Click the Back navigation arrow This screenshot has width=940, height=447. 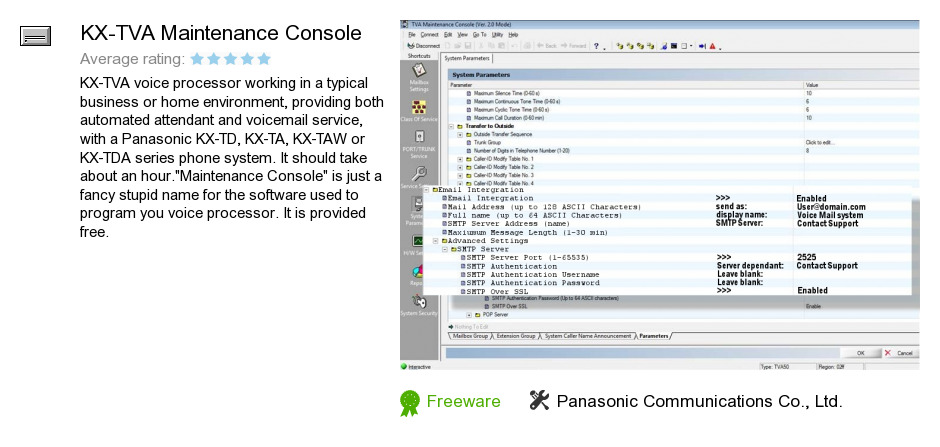click(546, 46)
